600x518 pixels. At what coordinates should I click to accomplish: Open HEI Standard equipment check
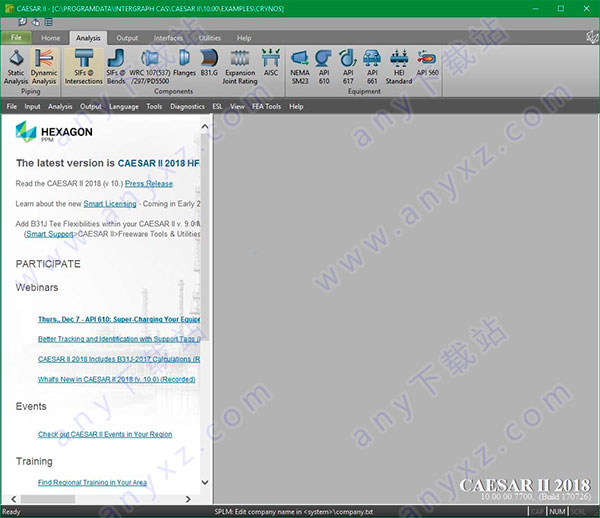point(399,67)
